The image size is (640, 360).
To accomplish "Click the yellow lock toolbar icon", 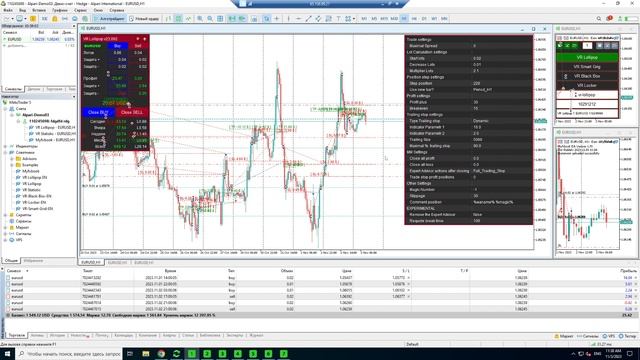I will click(54, 19).
